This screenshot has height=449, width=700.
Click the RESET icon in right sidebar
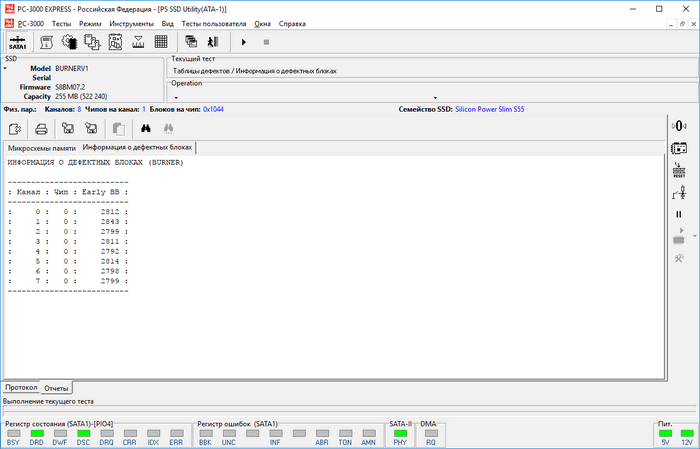679,170
